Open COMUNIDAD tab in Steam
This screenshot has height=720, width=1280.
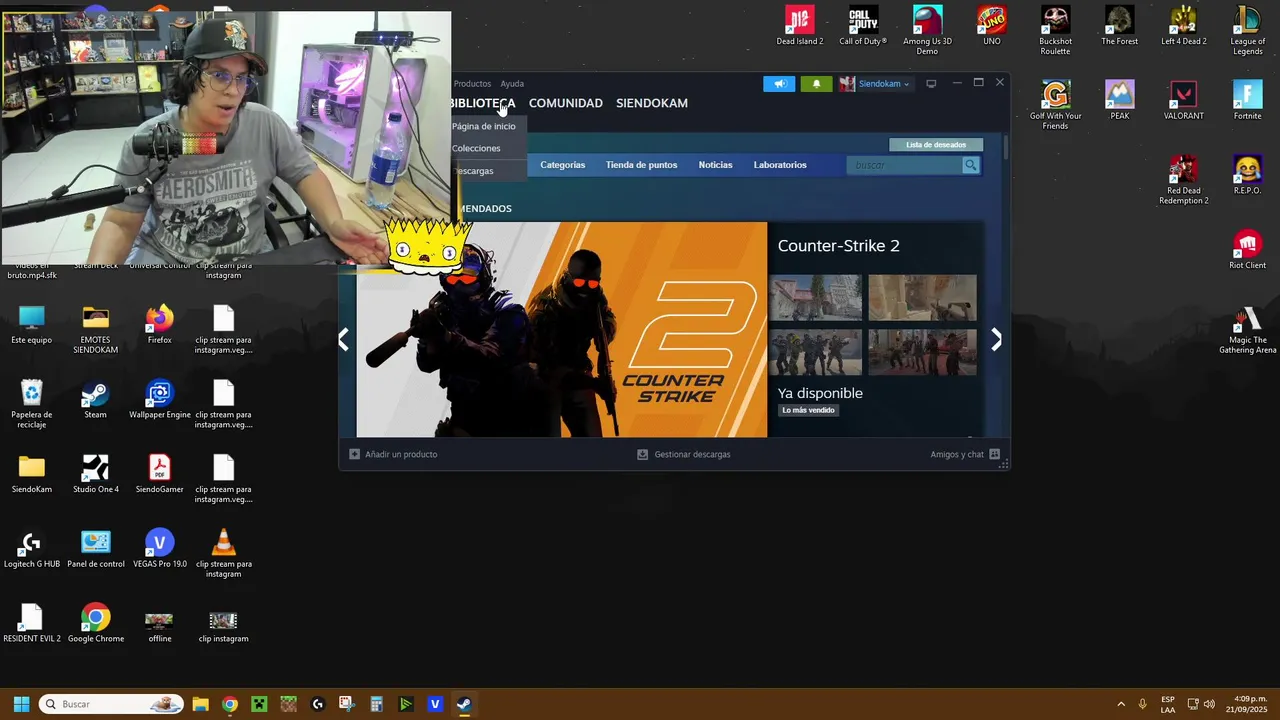pos(565,103)
